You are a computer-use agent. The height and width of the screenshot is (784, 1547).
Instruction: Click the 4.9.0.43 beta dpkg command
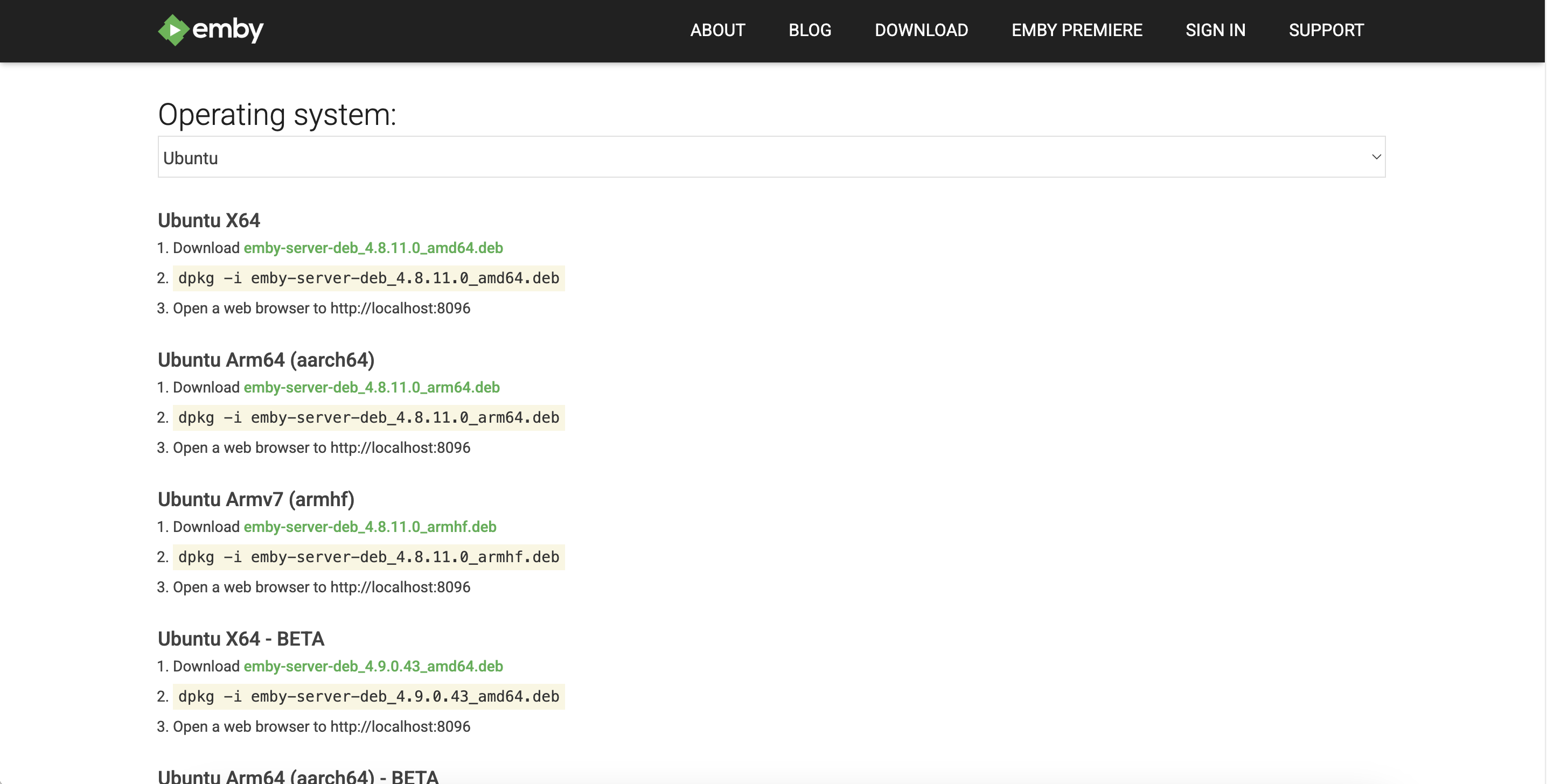point(368,696)
